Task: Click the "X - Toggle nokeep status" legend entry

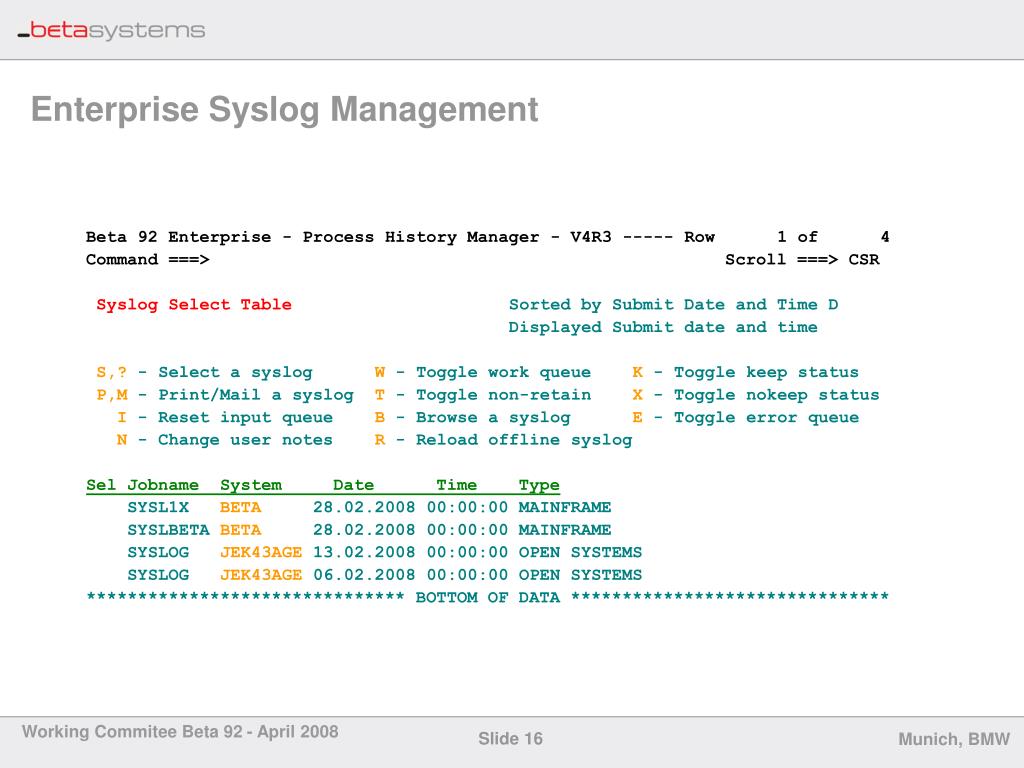Action: [x=756, y=394]
